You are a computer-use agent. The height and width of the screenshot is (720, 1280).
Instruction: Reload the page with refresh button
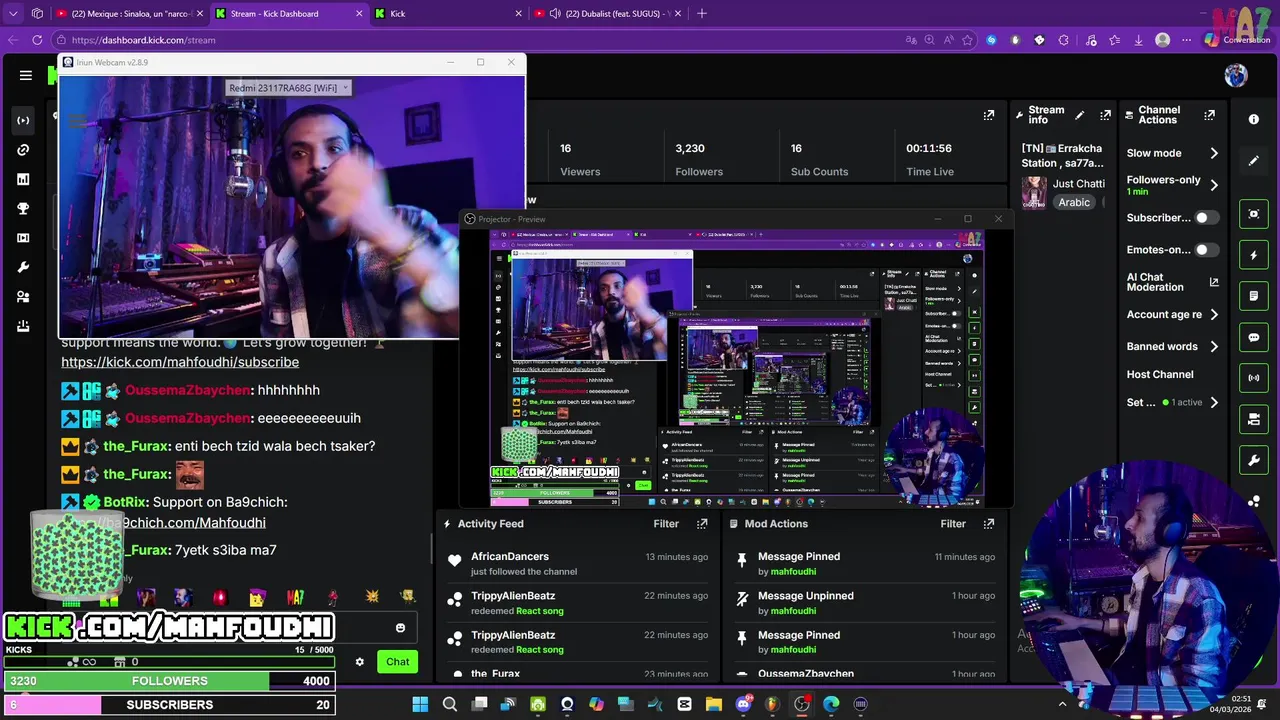tap(37, 40)
